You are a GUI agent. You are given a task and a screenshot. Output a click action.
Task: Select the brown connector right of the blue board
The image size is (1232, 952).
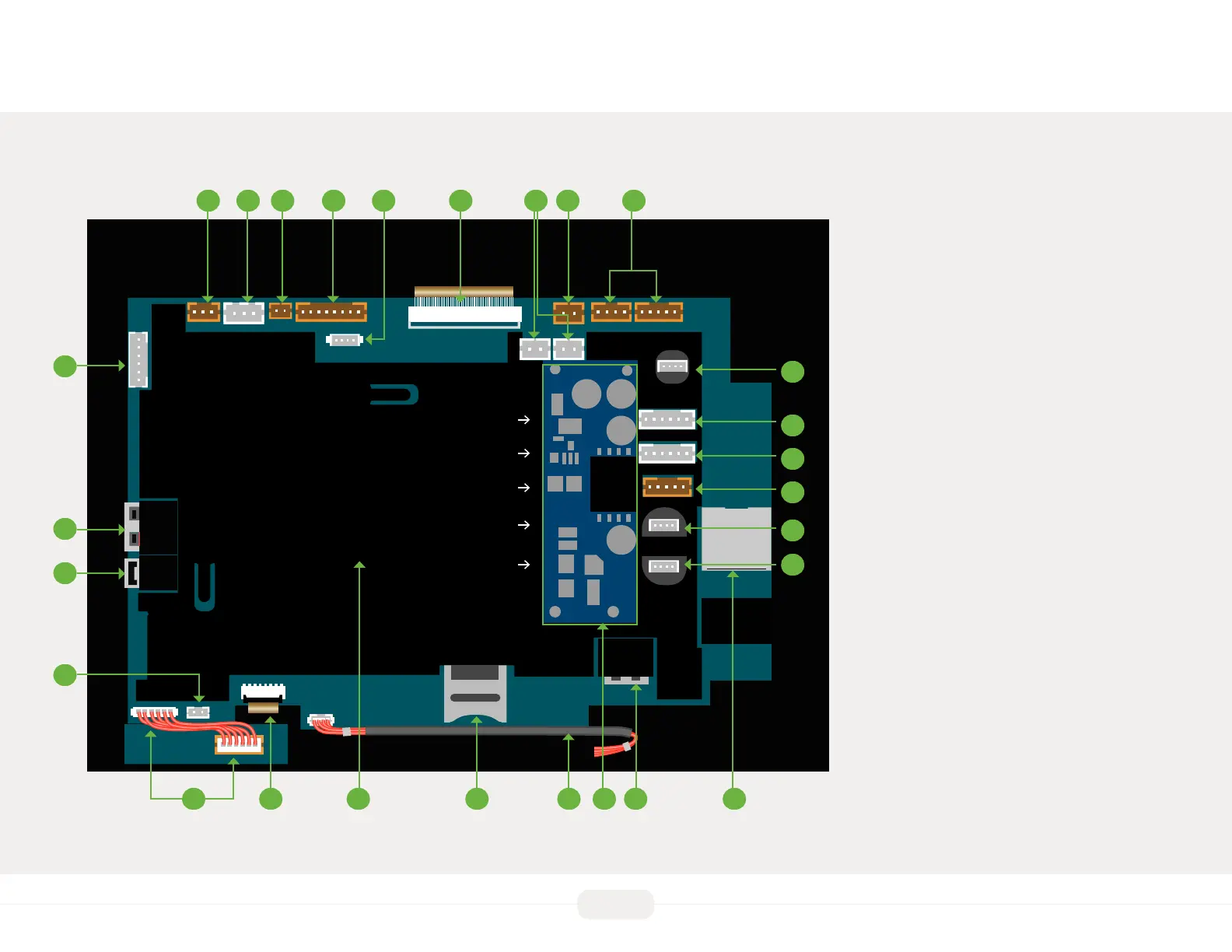point(667,487)
